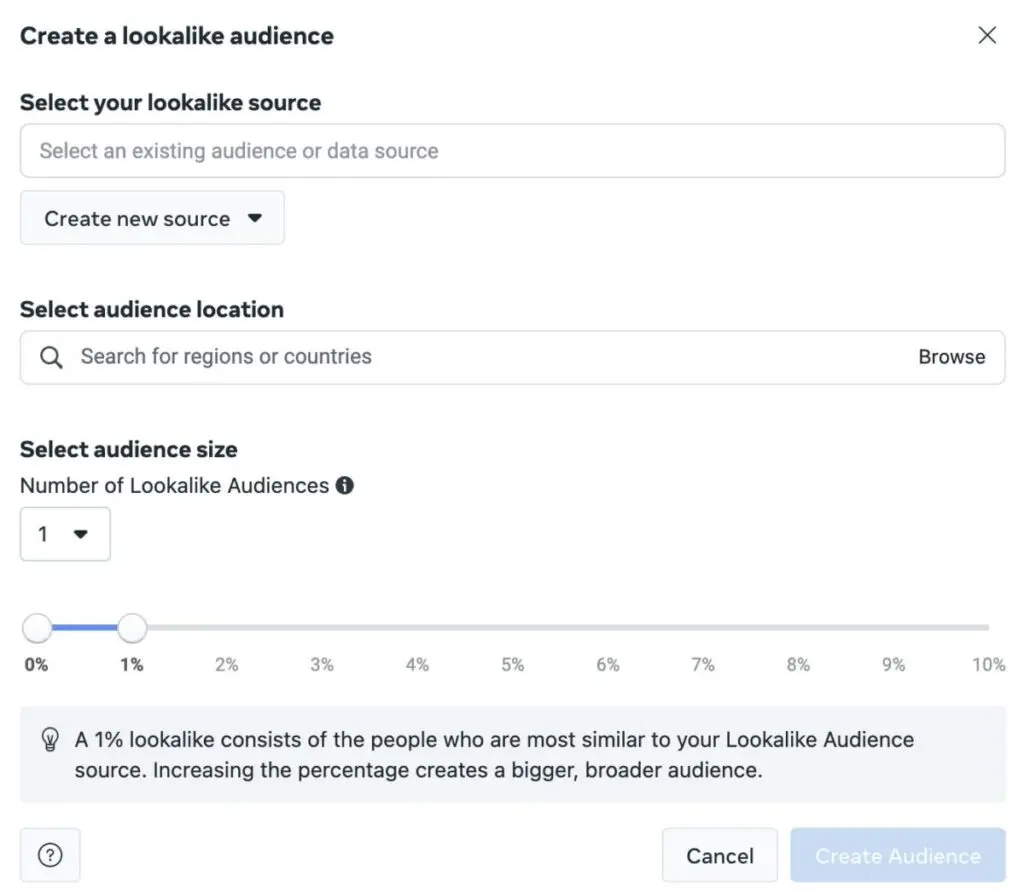Click the 9% label under the slider
The width and height of the screenshot is (1024, 893).
(893, 665)
